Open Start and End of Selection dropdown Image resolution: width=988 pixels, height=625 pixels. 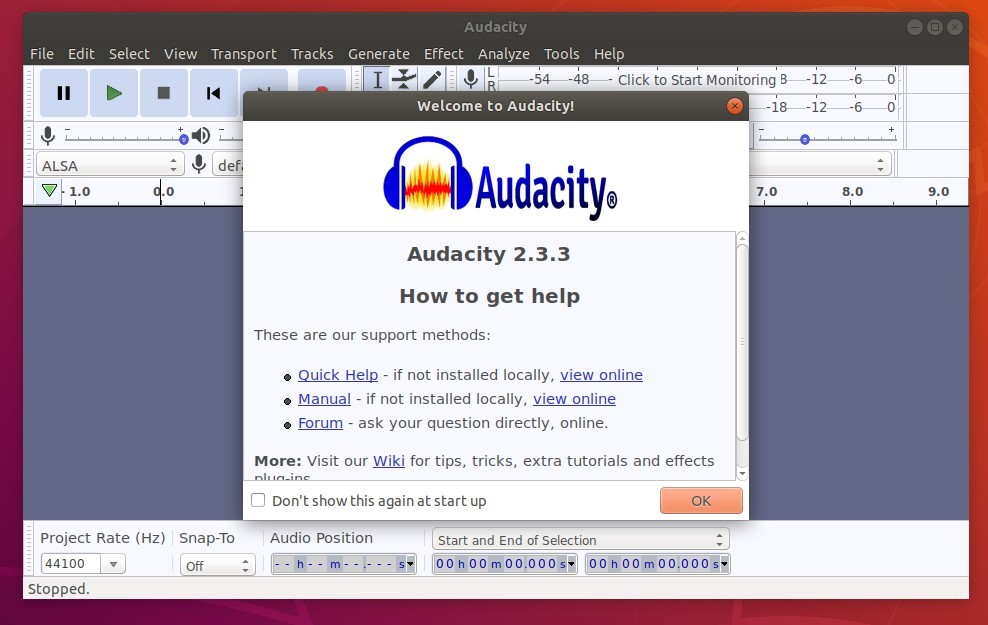580,540
